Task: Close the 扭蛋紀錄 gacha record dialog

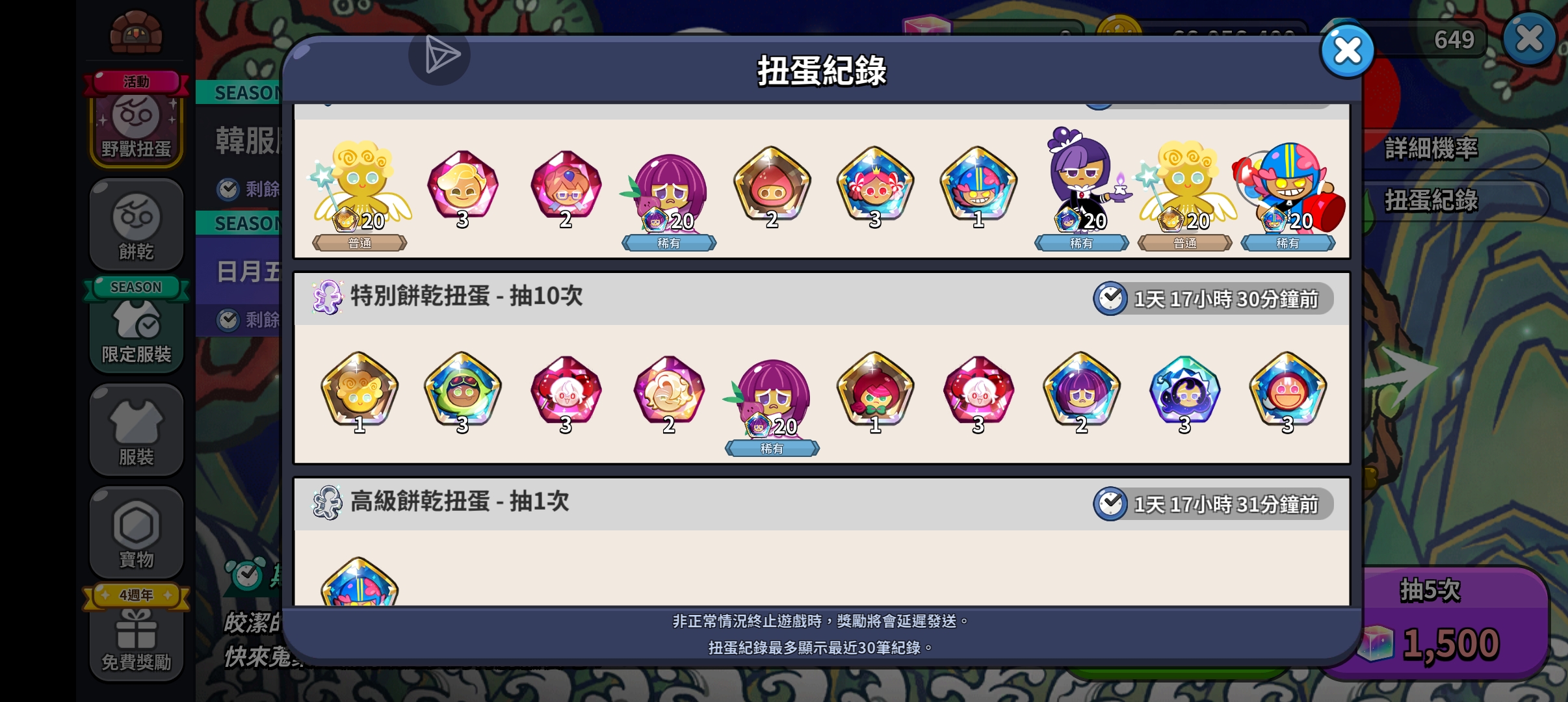Action: coord(1347,51)
